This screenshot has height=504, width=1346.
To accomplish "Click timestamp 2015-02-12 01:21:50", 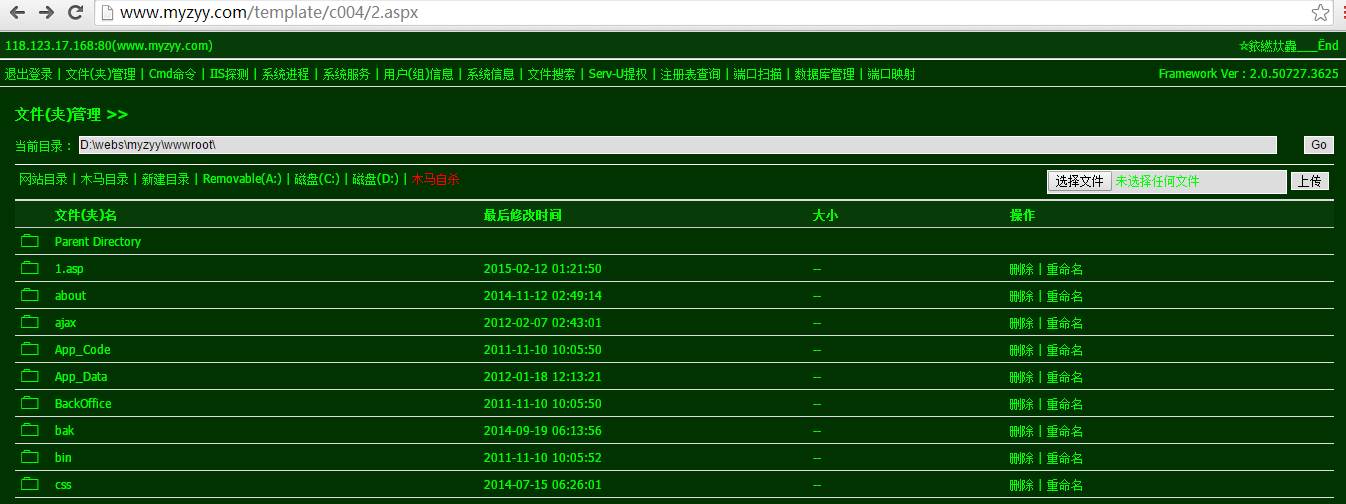I will [x=543, y=269].
